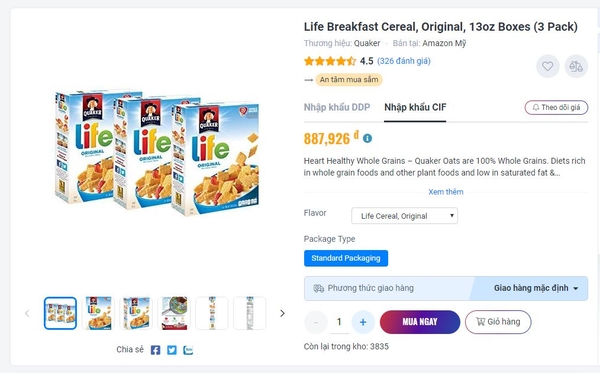Add product to wishlist with heart icon

point(548,66)
